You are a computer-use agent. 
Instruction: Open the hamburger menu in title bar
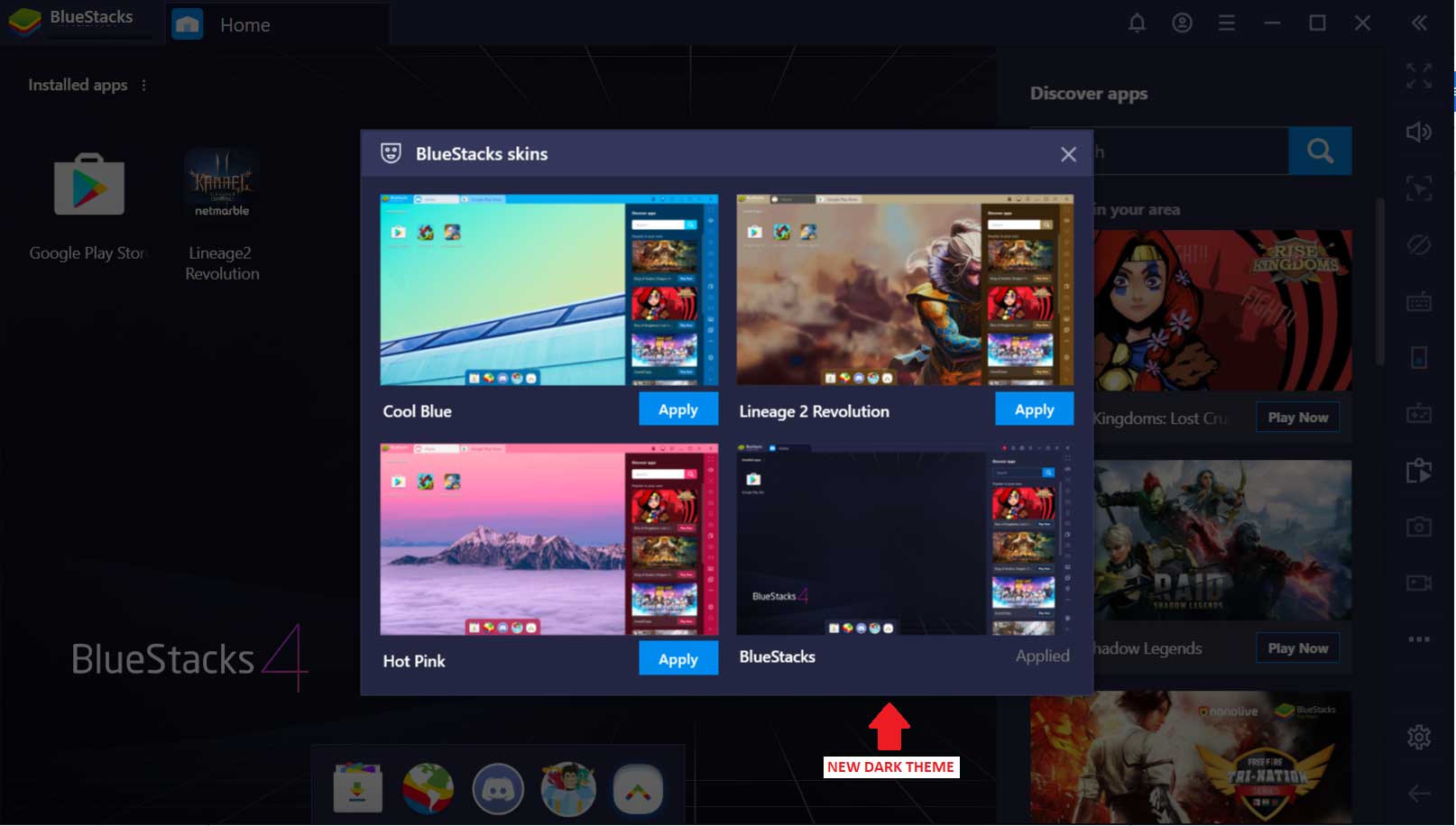pos(1226,23)
